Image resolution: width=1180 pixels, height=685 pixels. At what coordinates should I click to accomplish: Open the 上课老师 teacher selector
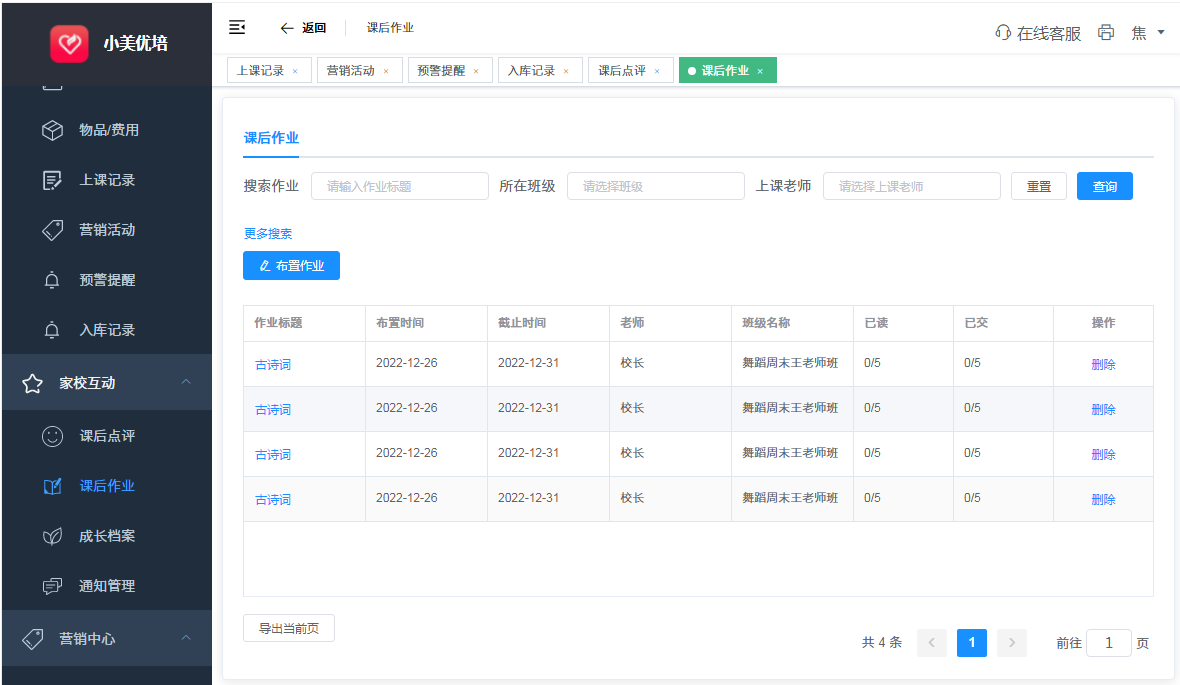(x=911, y=186)
